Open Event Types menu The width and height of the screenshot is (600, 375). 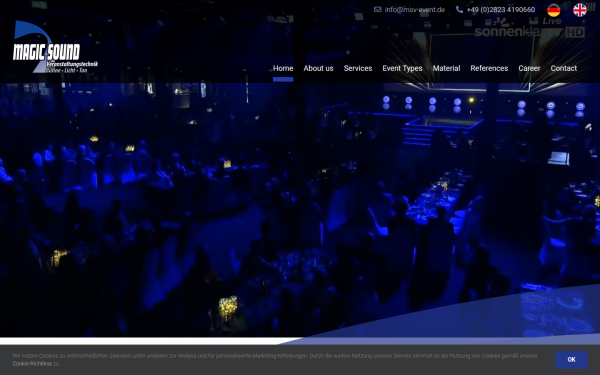tap(402, 68)
